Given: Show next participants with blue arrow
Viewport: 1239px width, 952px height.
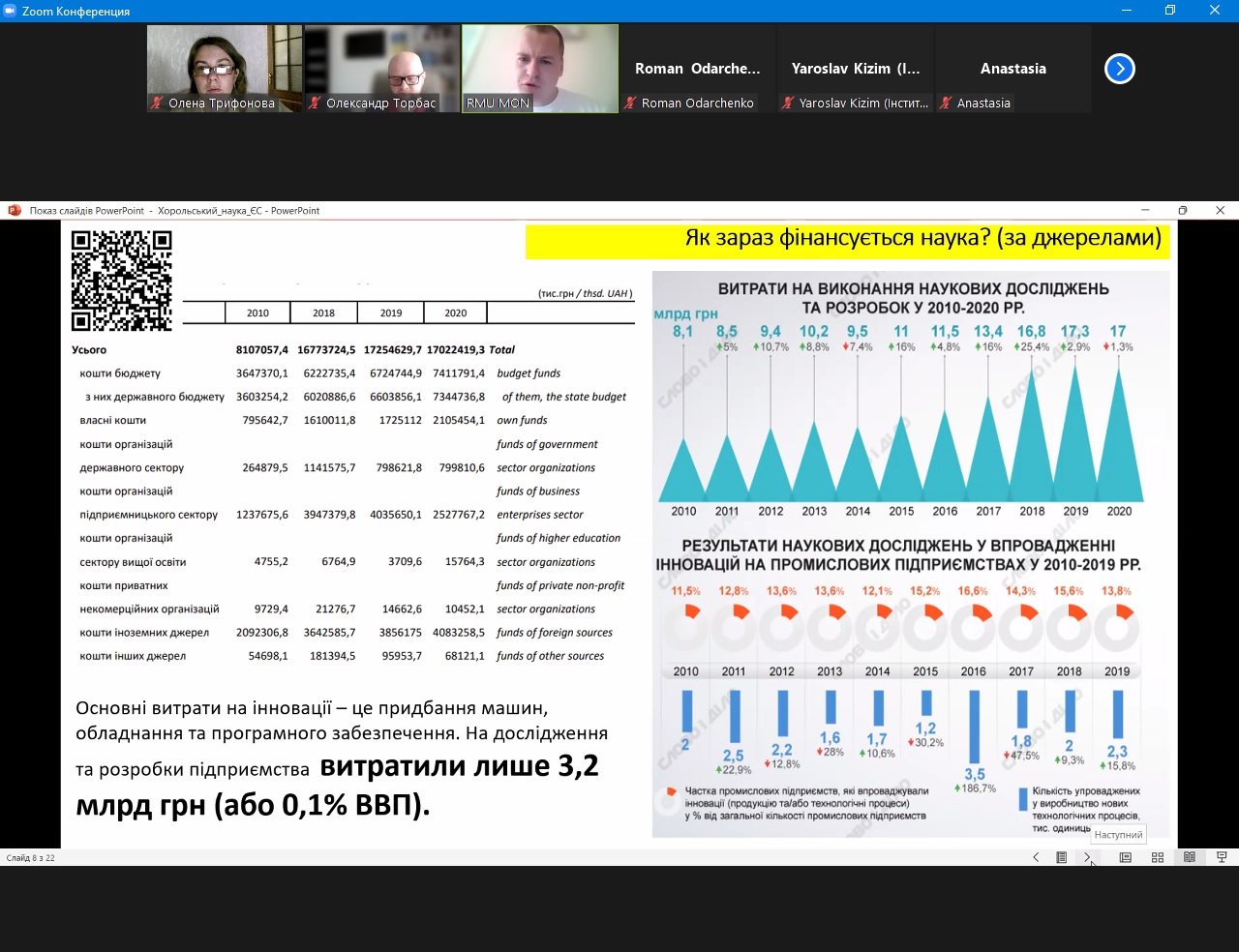Looking at the screenshot, I should (1120, 69).
